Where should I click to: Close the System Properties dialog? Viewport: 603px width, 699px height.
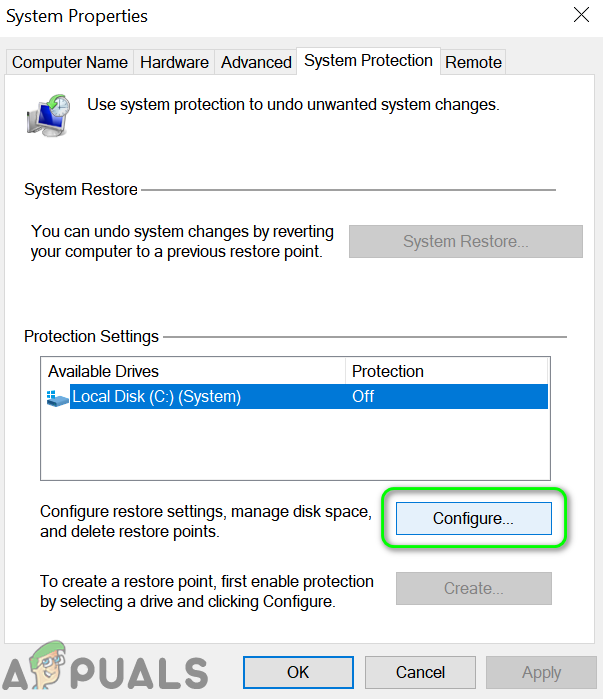coord(581,16)
